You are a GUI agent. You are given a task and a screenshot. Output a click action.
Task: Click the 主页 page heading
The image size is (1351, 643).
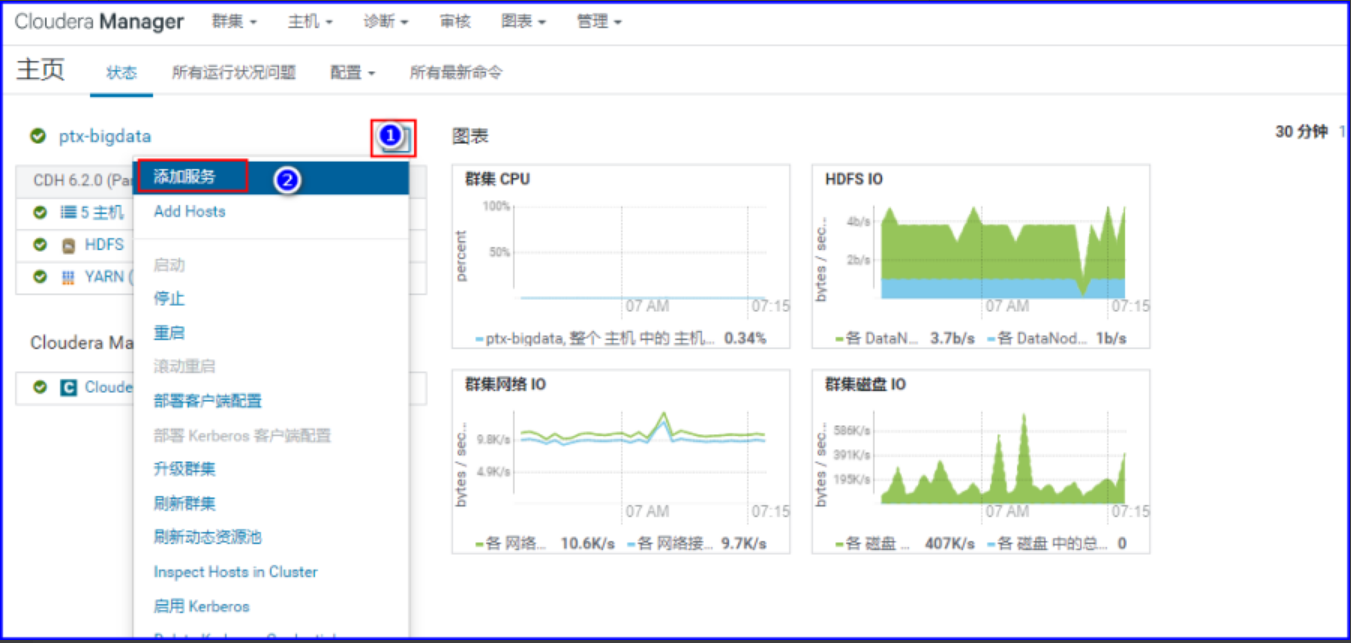point(41,70)
